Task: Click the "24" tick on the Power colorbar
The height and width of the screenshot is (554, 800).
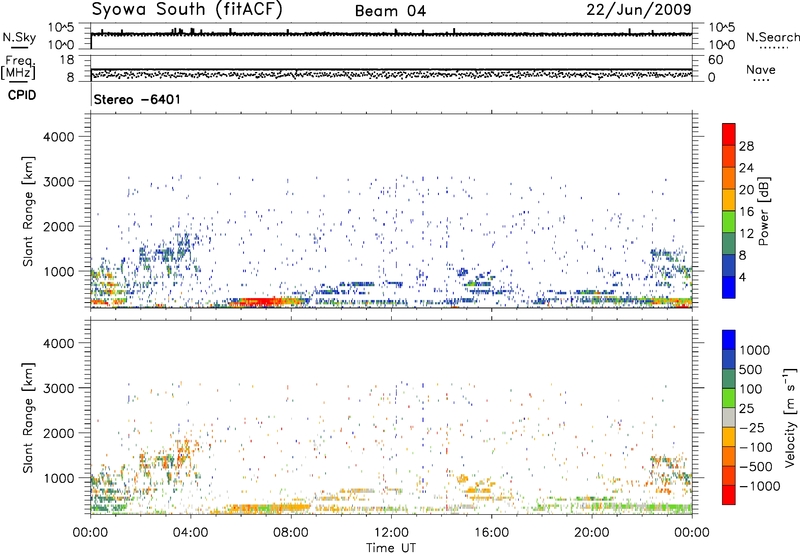Action: [746, 168]
